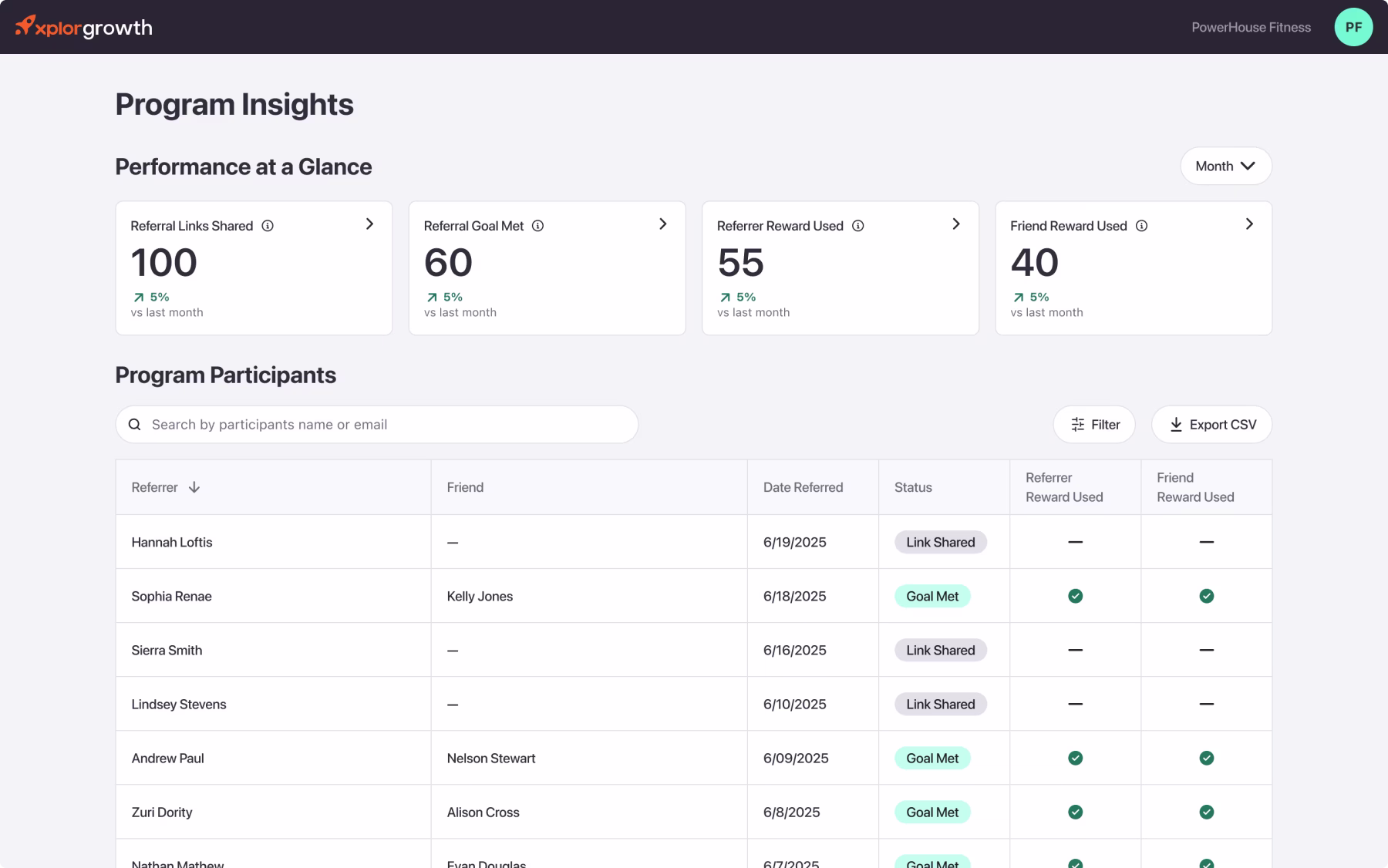The width and height of the screenshot is (1388, 868).
Task: Expand the Referral Links Shared card chevron
Action: [370, 224]
